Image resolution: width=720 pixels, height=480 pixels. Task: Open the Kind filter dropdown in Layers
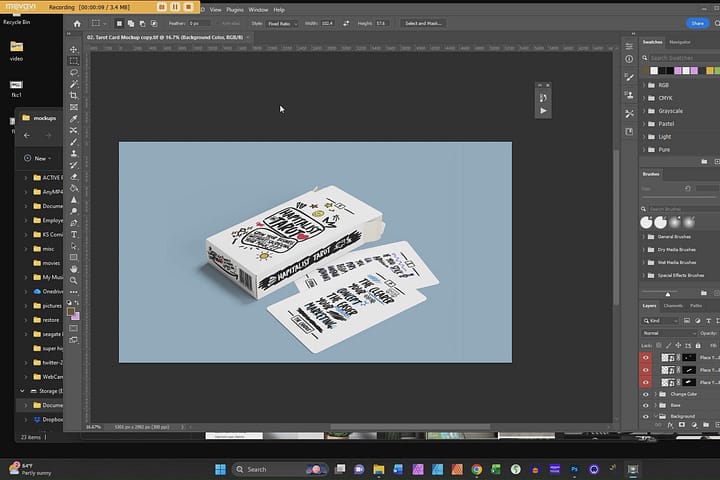point(661,321)
